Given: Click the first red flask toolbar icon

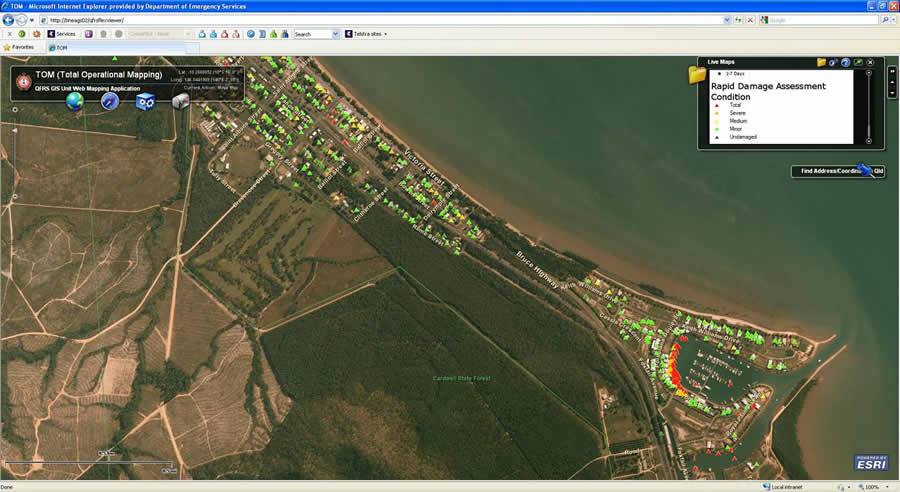Looking at the screenshot, I should tap(224, 34).
